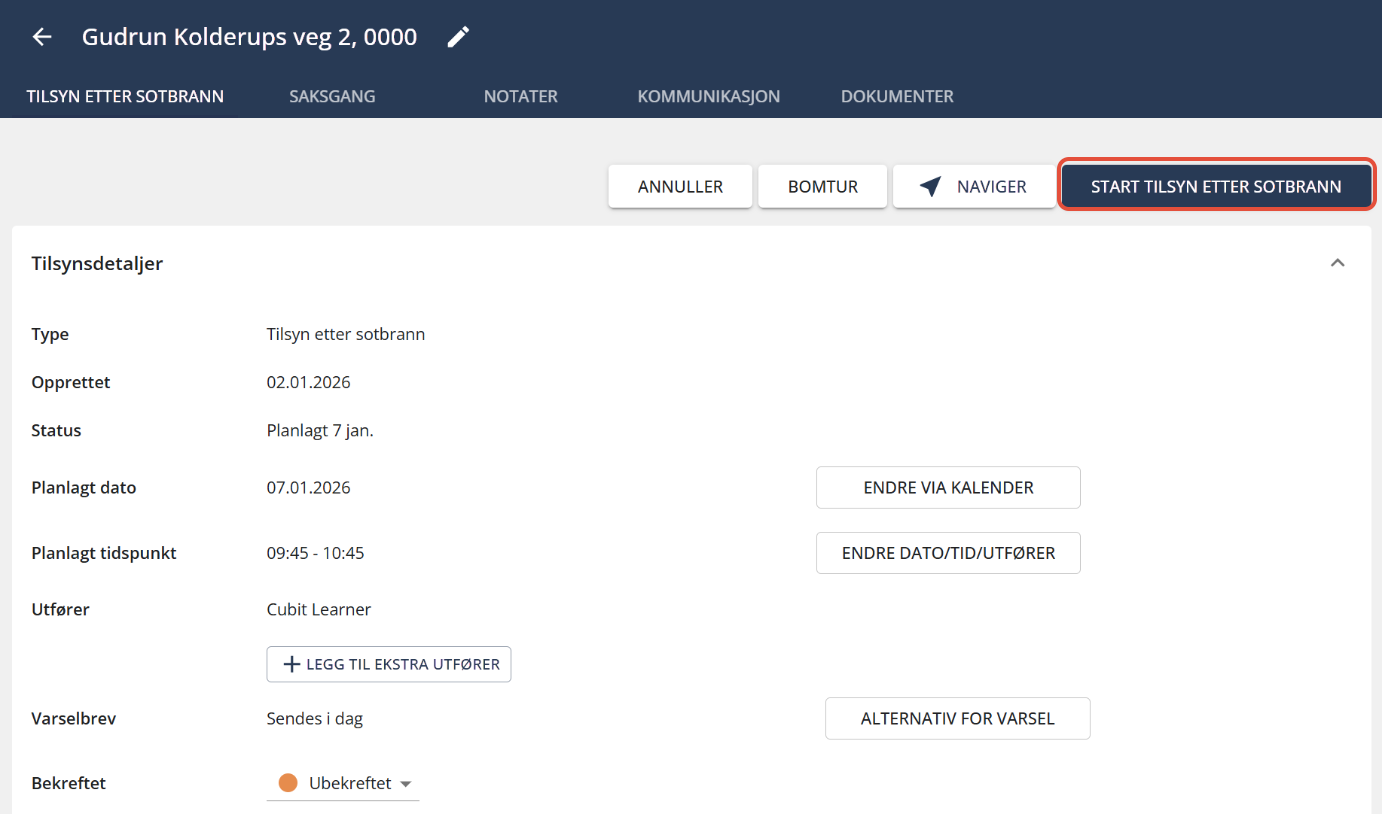This screenshot has height=814, width=1382.
Task: Click ENDRE VIA KALENDER button
Action: tap(948, 488)
